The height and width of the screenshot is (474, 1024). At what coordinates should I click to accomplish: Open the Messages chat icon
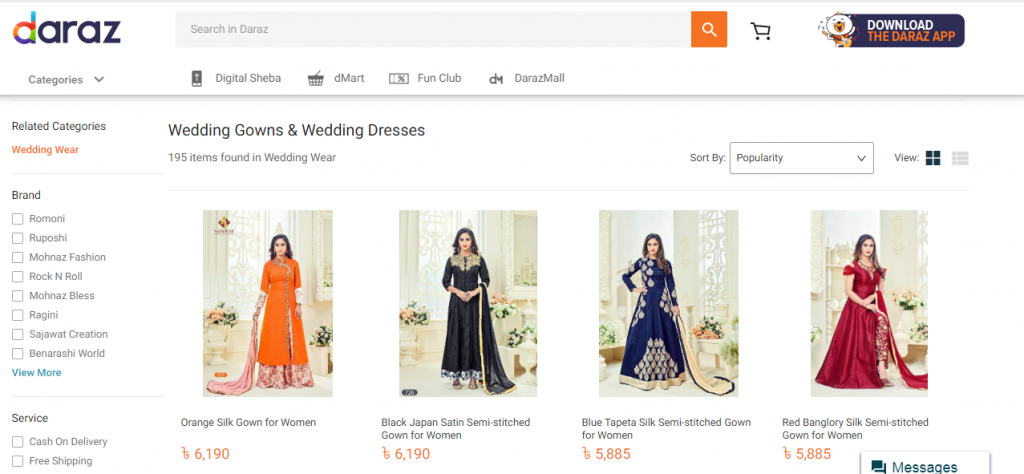(879, 467)
